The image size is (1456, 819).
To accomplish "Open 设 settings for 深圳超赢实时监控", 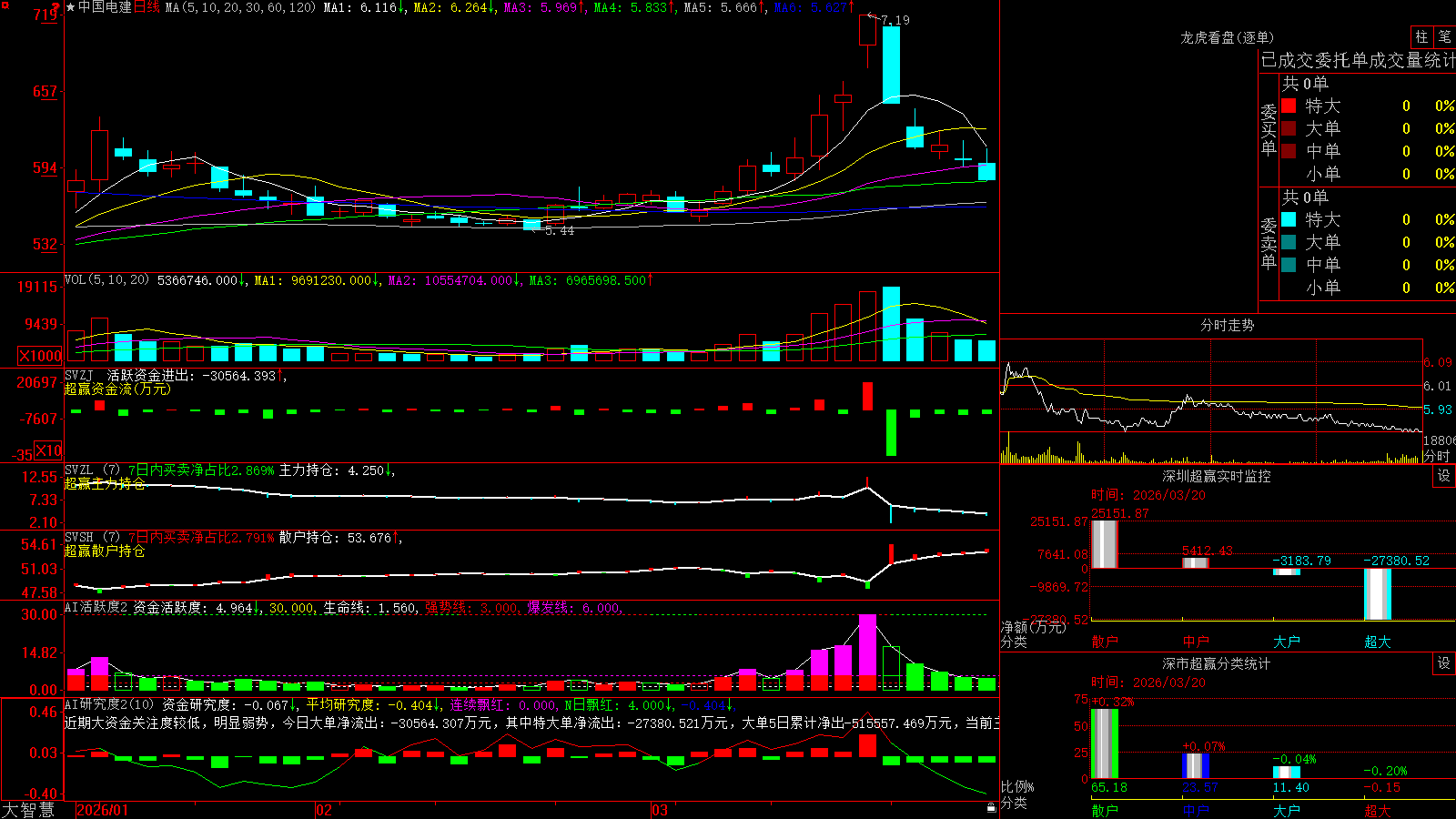I will [1444, 476].
